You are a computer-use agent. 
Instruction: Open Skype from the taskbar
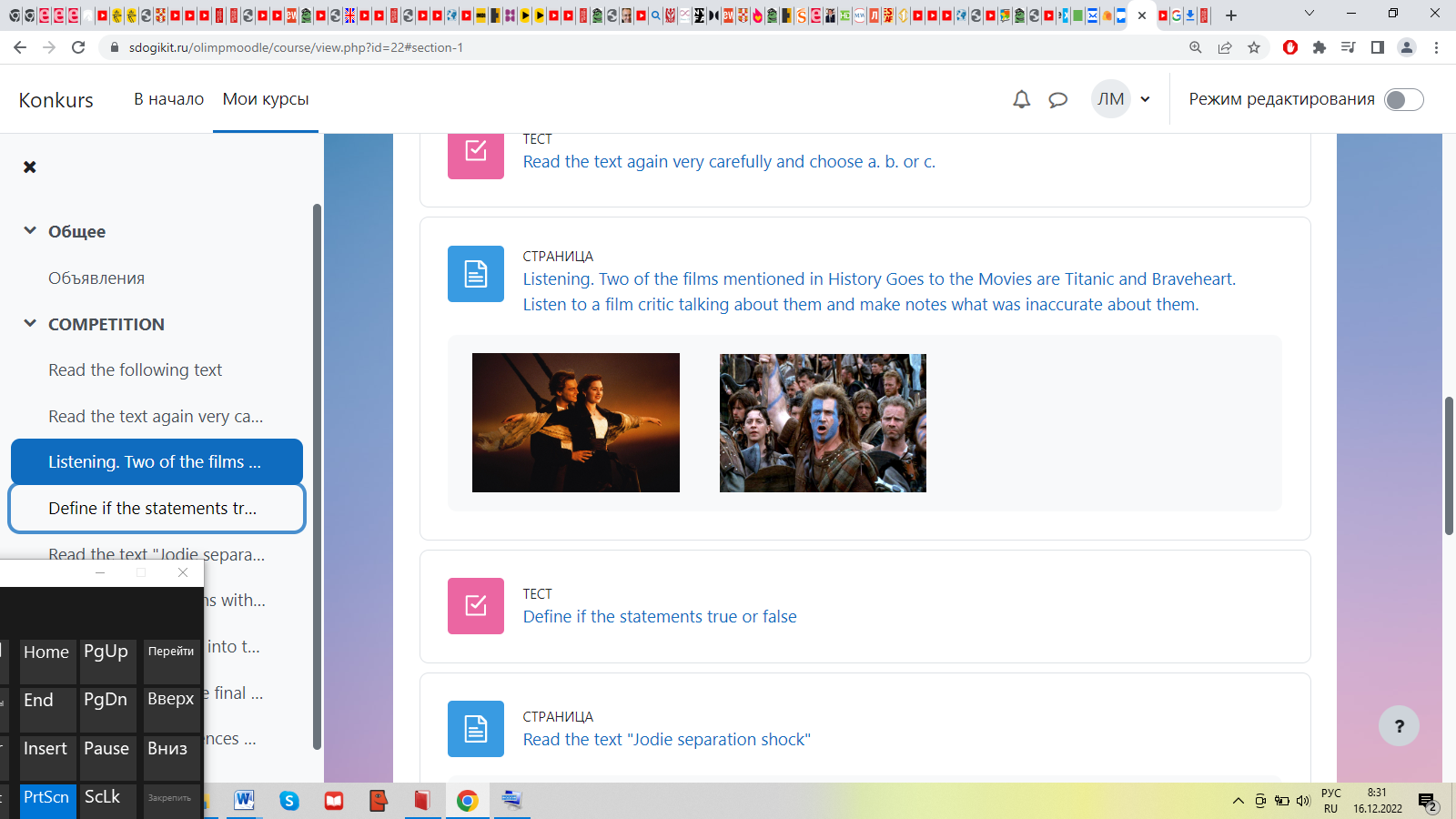[x=289, y=801]
